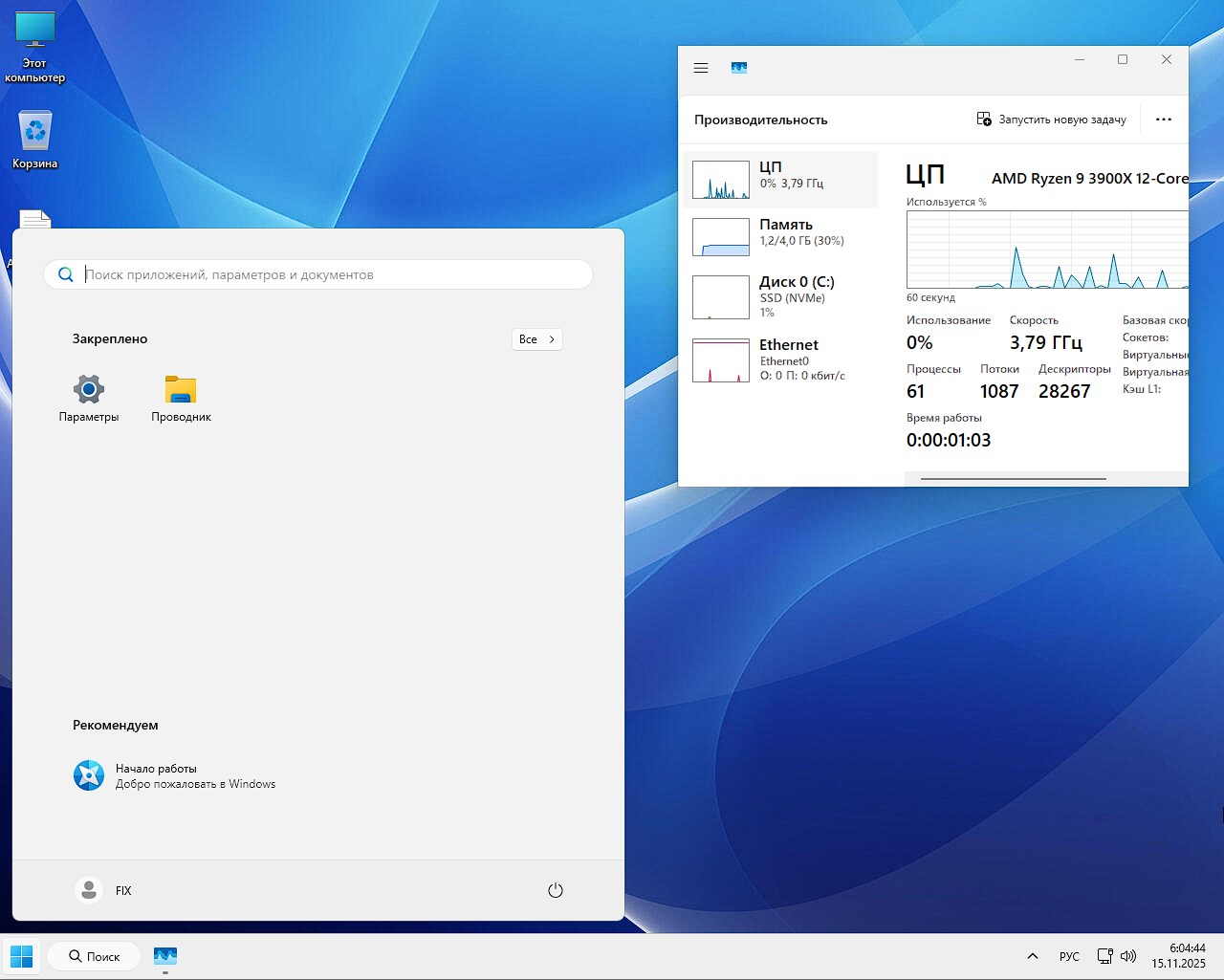Open the Task Manager icon on the taskbar
This screenshot has height=980, width=1224.
coord(164,956)
